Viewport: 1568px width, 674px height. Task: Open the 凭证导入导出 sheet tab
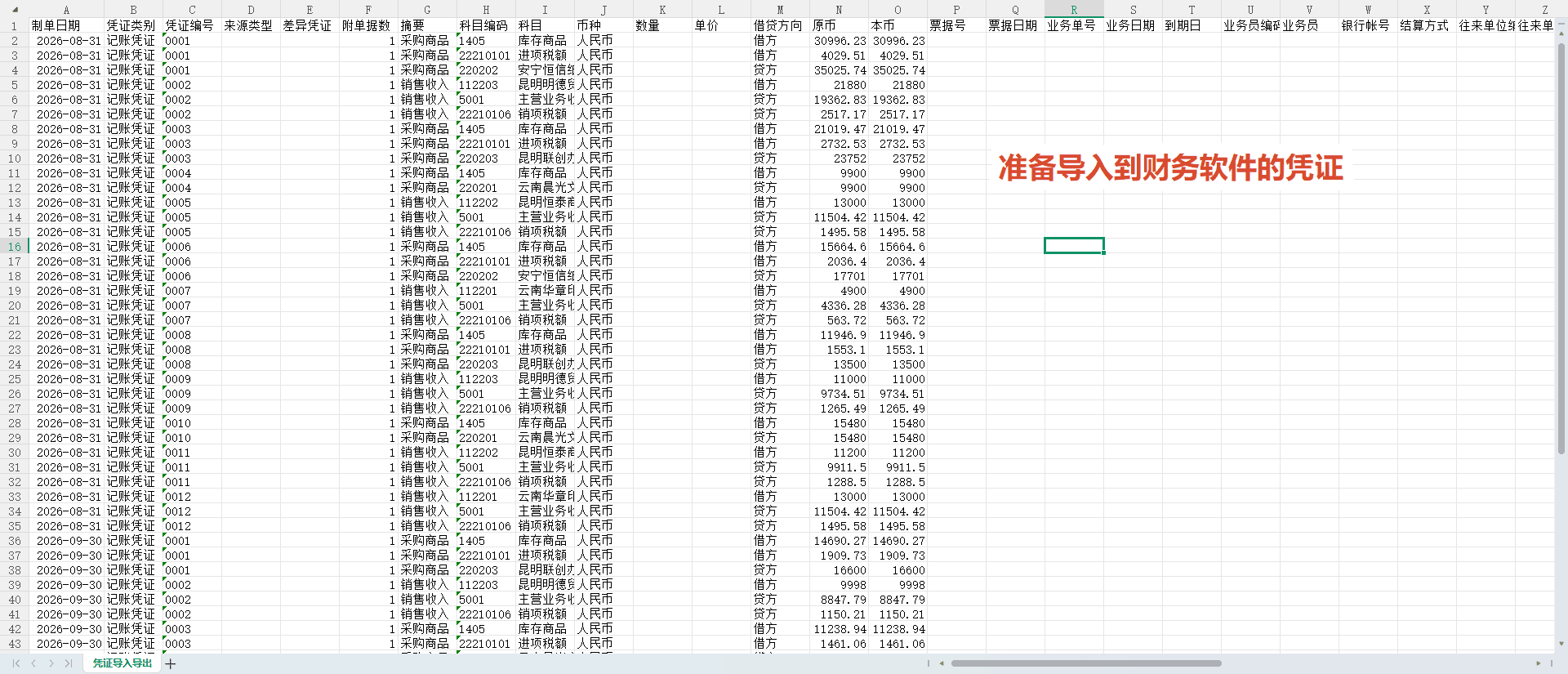pyautogui.click(x=122, y=663)
